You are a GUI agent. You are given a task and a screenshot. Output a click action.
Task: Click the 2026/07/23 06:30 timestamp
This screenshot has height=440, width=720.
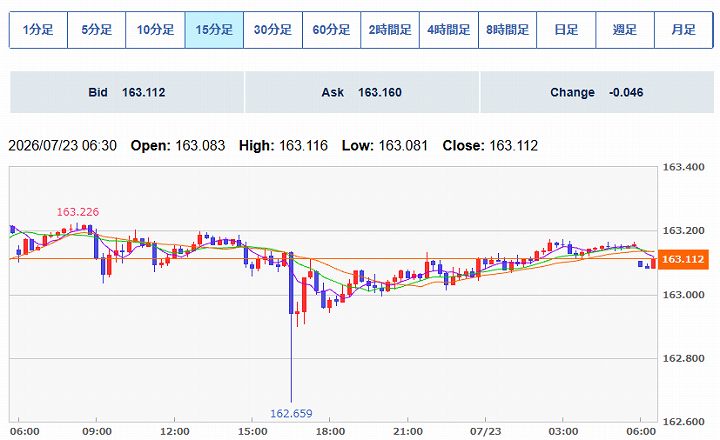point(62,146)
